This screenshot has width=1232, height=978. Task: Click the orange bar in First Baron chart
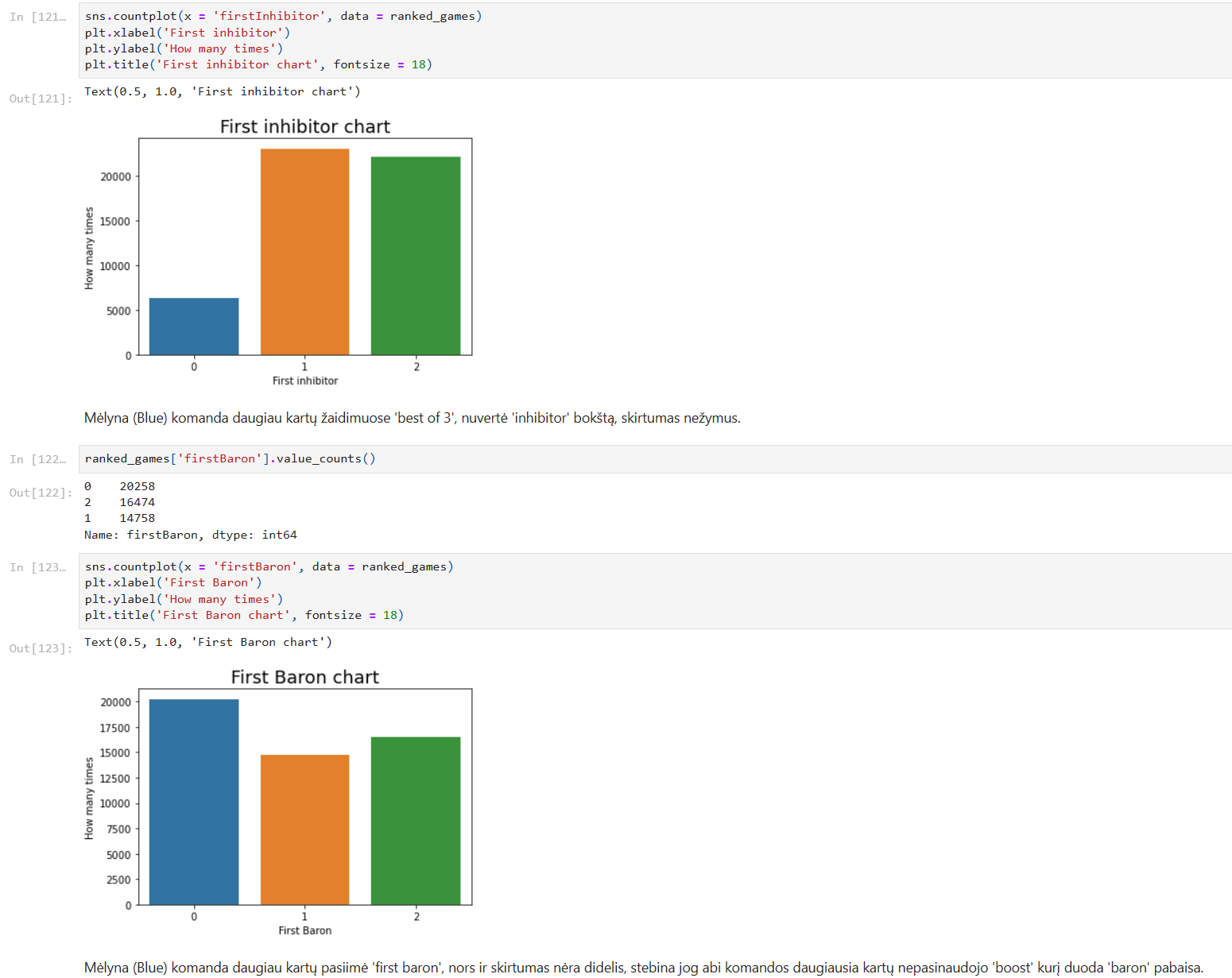tap(304, 829)
